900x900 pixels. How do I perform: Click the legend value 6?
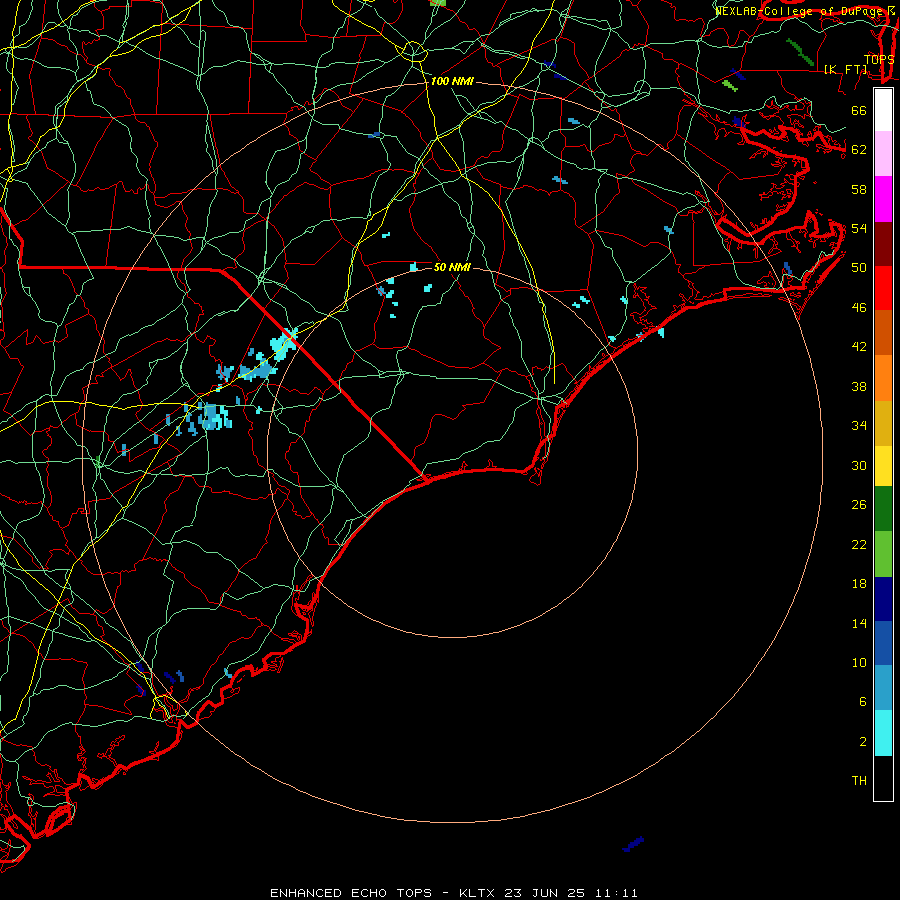[x=862, y=702]
